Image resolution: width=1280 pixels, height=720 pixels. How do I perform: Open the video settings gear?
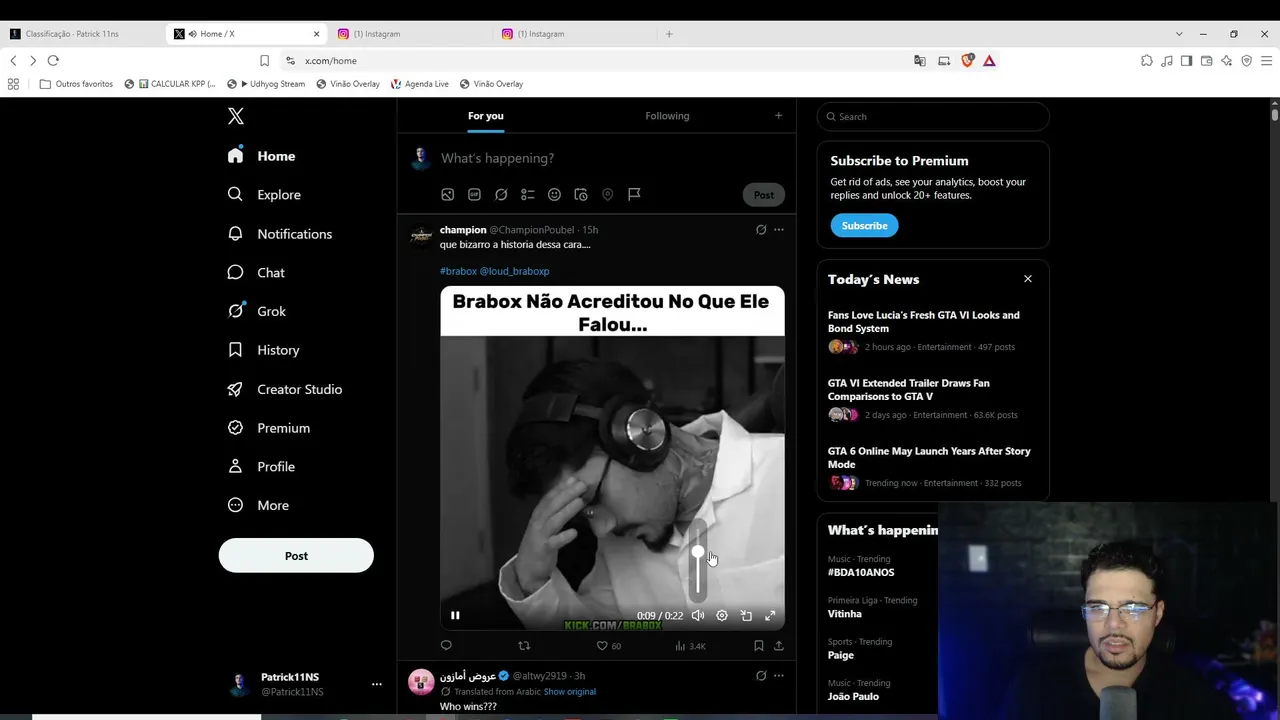point(722,616)
